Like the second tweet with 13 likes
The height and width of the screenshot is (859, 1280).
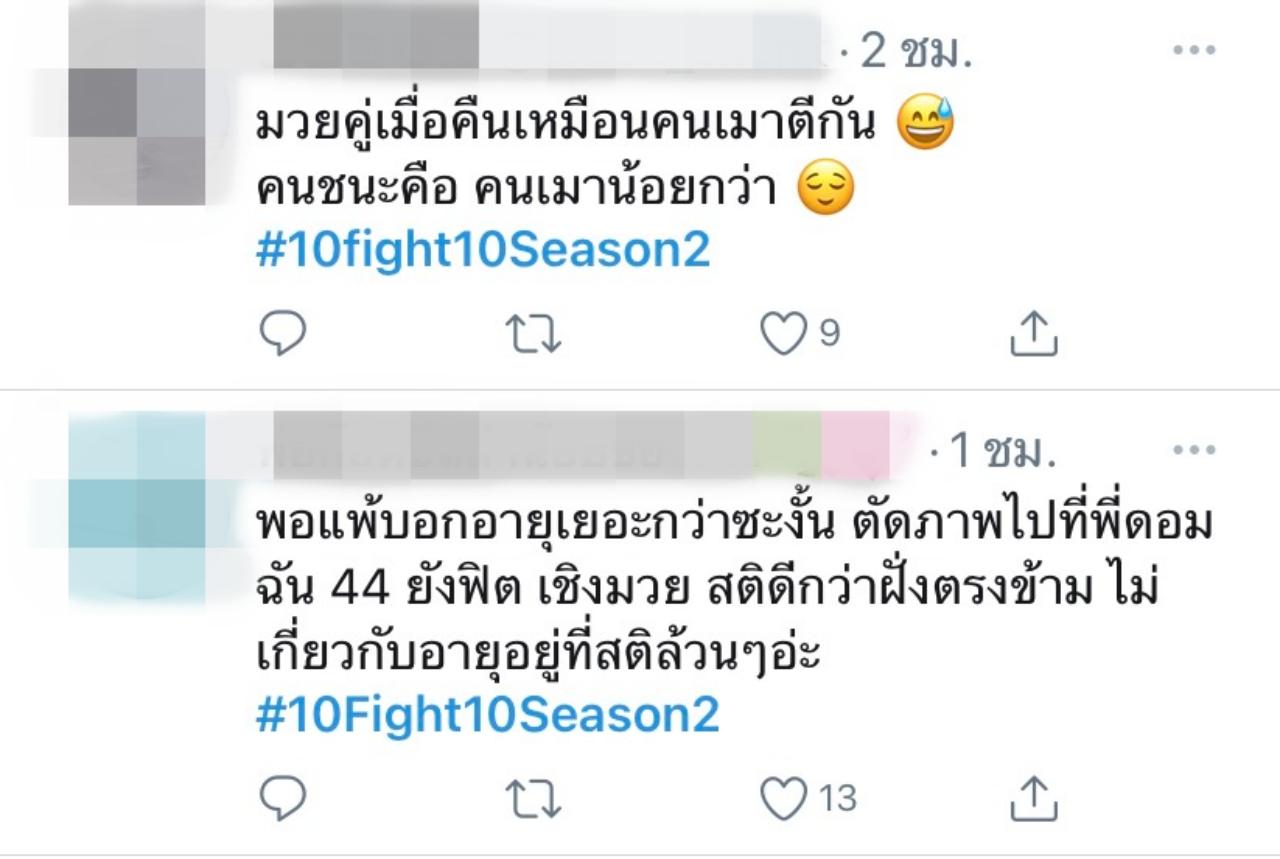pos(808,799)
